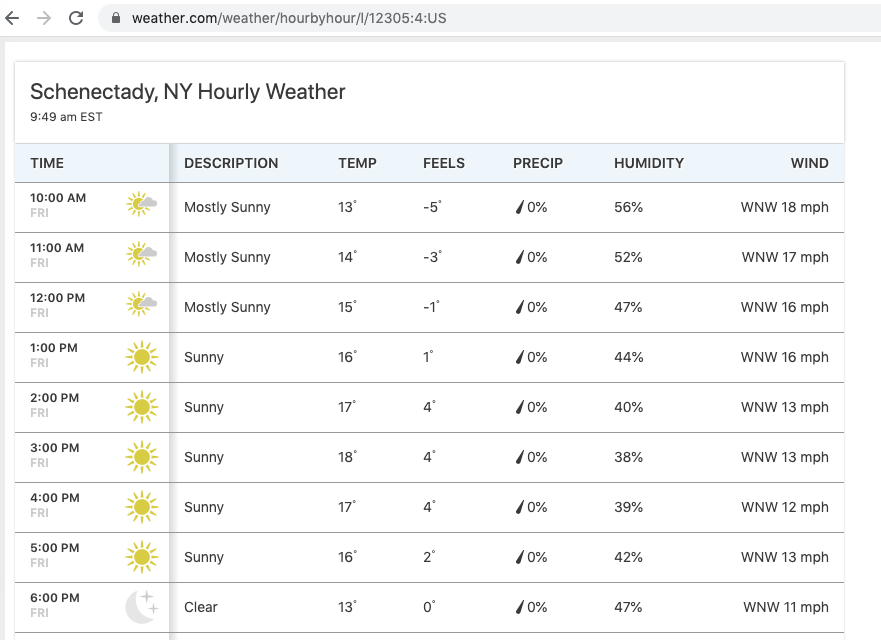Click the TIME column header
881x640 pixels.
(47, 163)
